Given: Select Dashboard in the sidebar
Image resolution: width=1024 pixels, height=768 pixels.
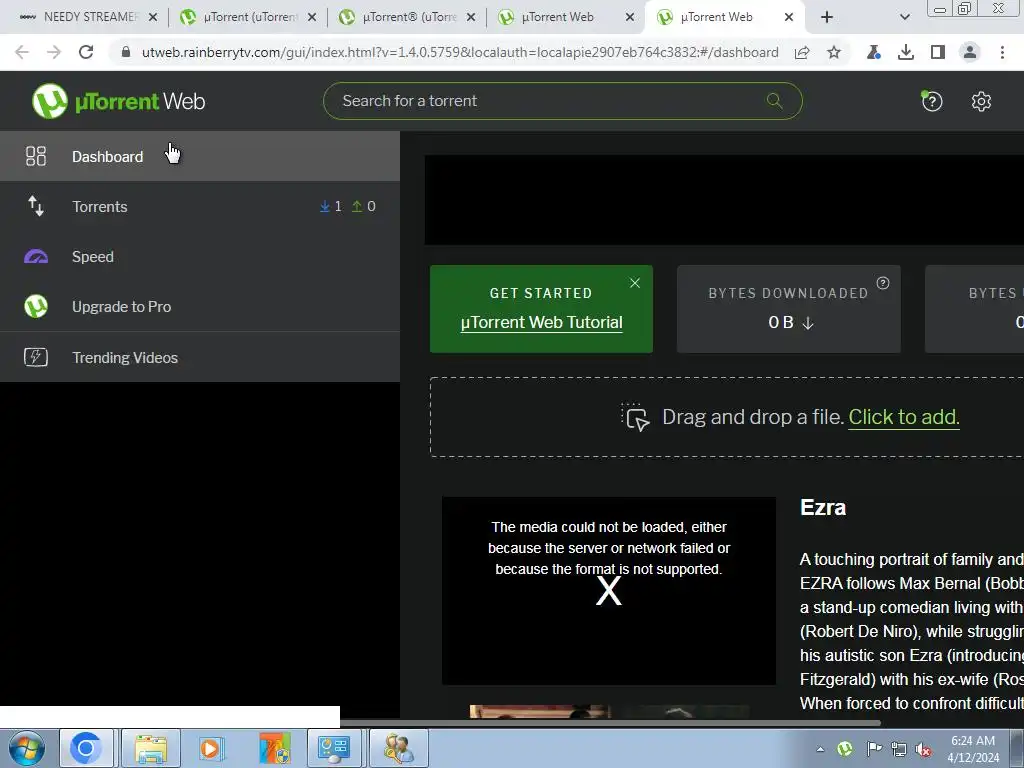Looking at the screenshot, I should (x=200, y=156).
